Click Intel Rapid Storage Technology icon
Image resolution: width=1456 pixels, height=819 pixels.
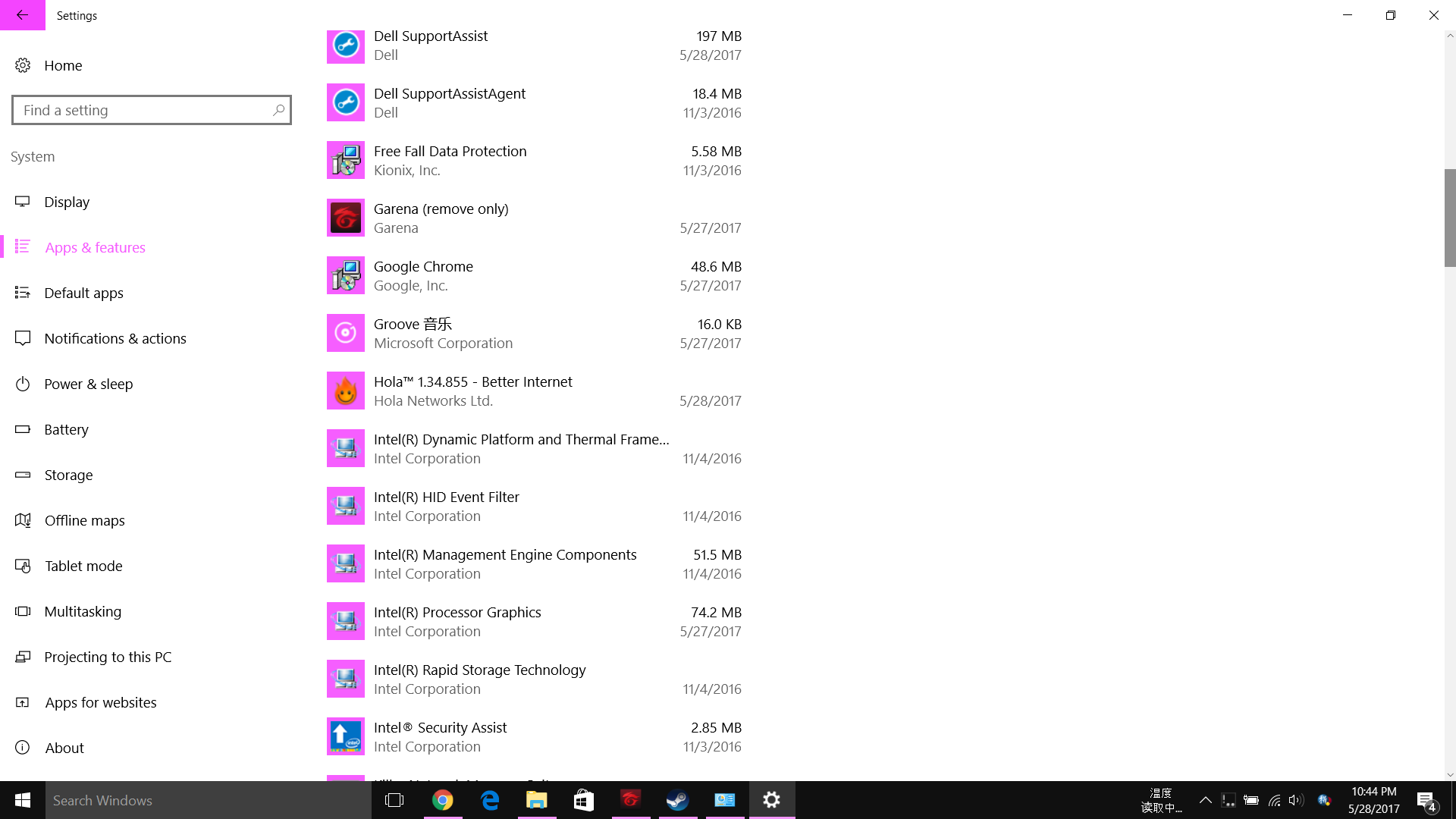(346, 679)
